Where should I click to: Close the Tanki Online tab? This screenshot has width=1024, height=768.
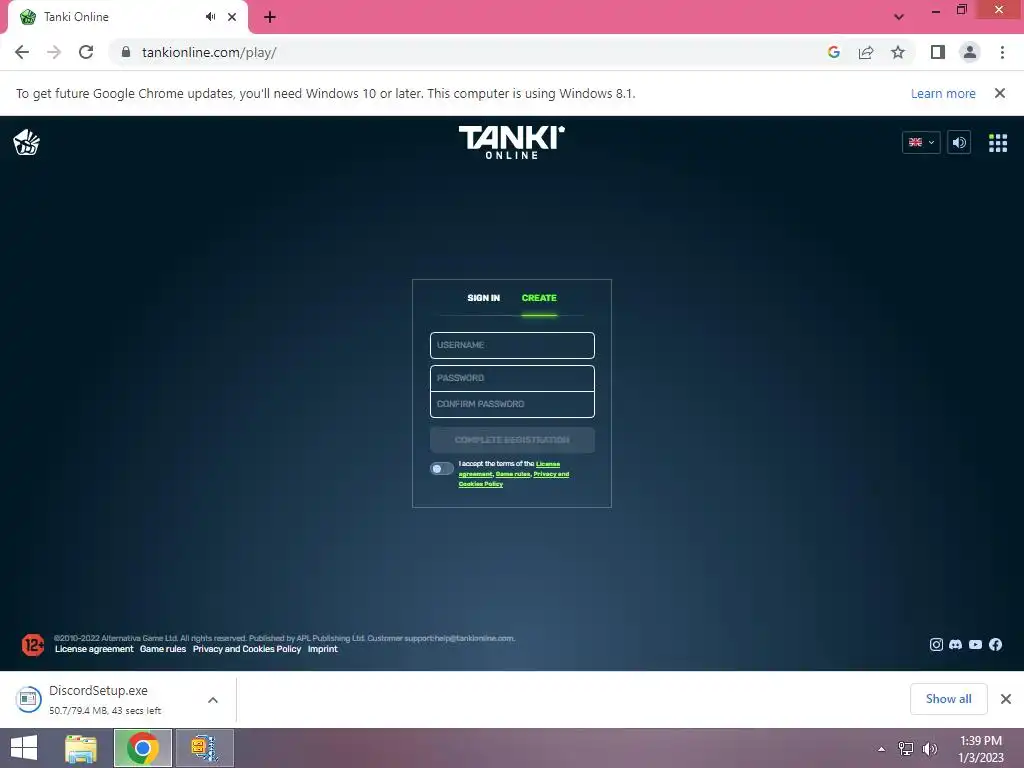(x=232, y=17)
